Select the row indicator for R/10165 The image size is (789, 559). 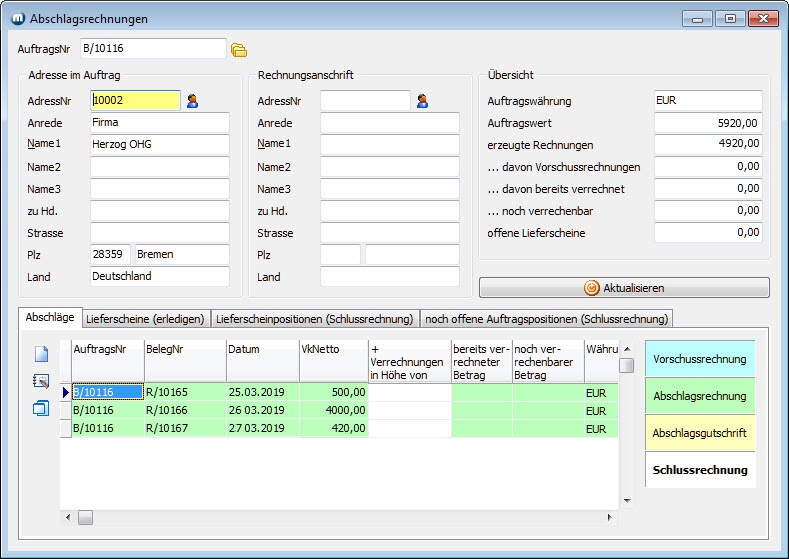[x=66, y=392]
